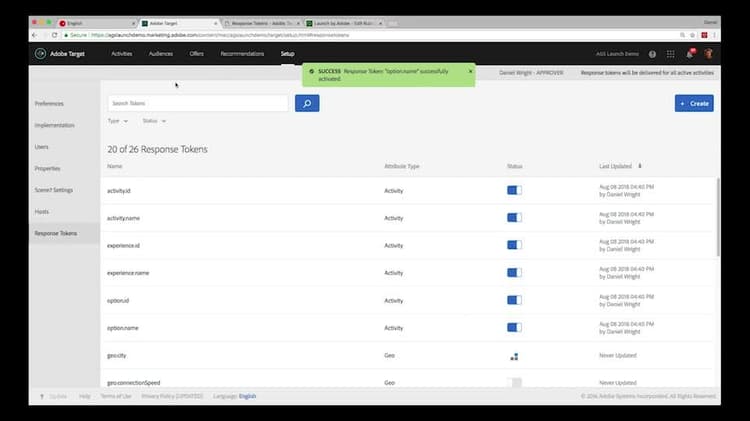Toggle the activity.name response token switch
The image size is (750, 421).
pyautogui.click(x=514, y=218)
